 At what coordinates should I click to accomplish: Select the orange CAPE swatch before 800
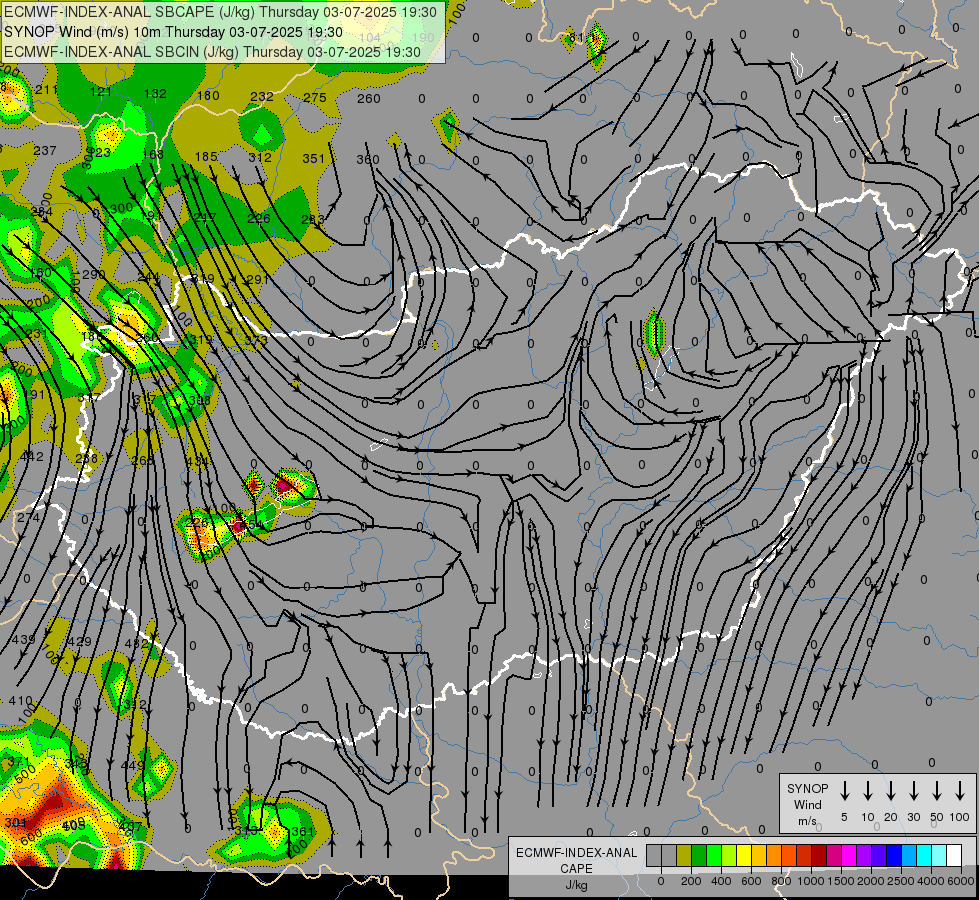click(774, 856)
